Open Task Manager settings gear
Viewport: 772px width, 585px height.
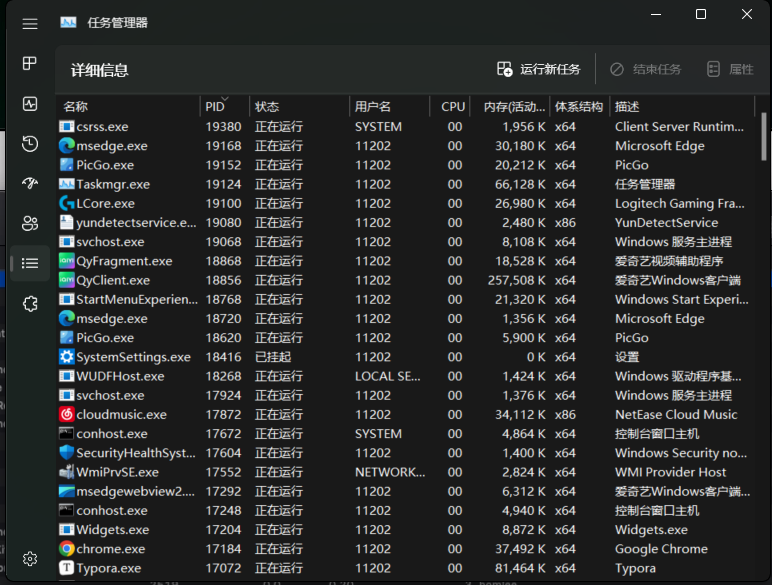[30, 559]
